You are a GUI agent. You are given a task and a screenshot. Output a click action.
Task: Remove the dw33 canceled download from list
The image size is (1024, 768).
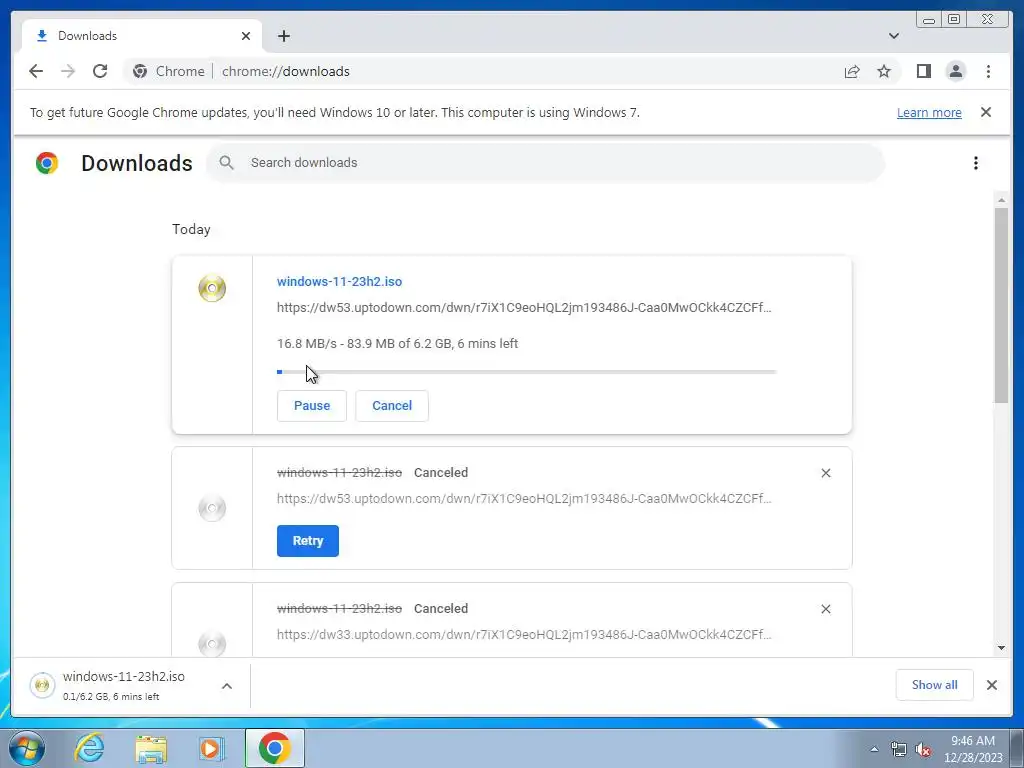[x=825, y=609]
